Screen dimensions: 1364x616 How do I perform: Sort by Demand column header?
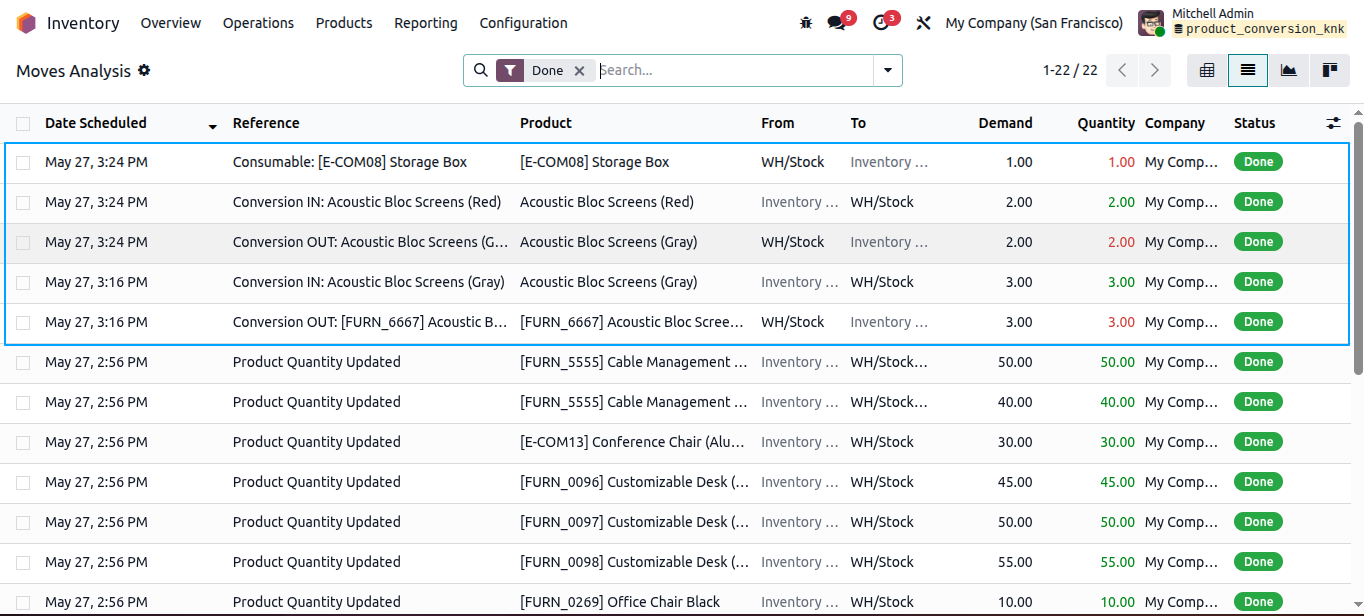pyautogui.click(x=1005, y=123)
